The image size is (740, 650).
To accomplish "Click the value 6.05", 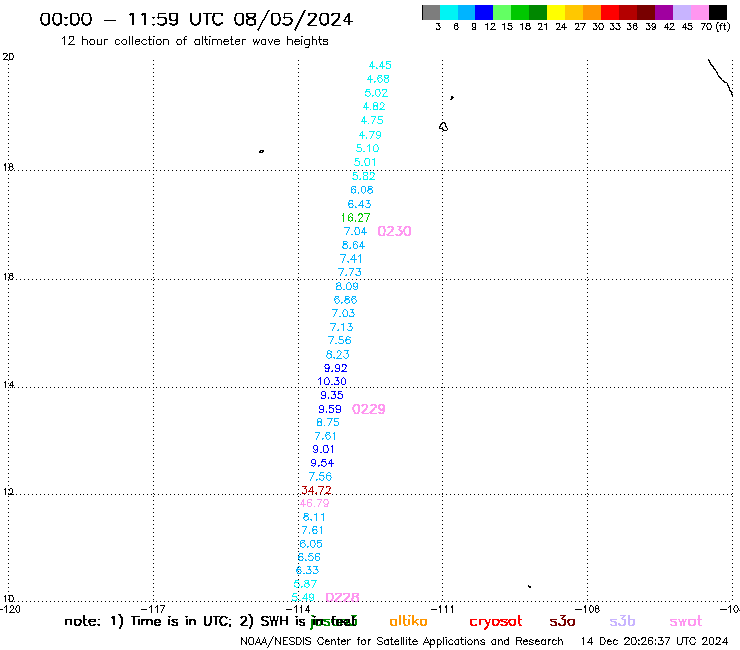I will (311, 544).
